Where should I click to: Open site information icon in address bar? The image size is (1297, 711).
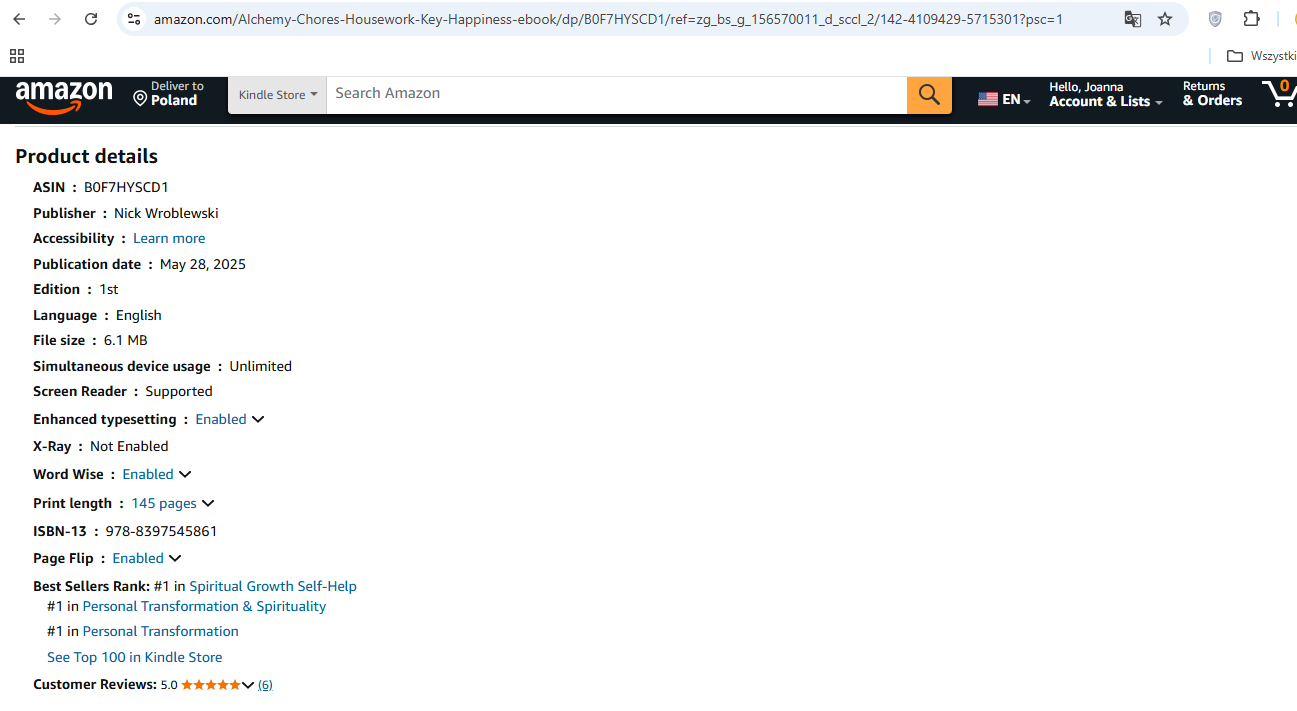[134, 19]
